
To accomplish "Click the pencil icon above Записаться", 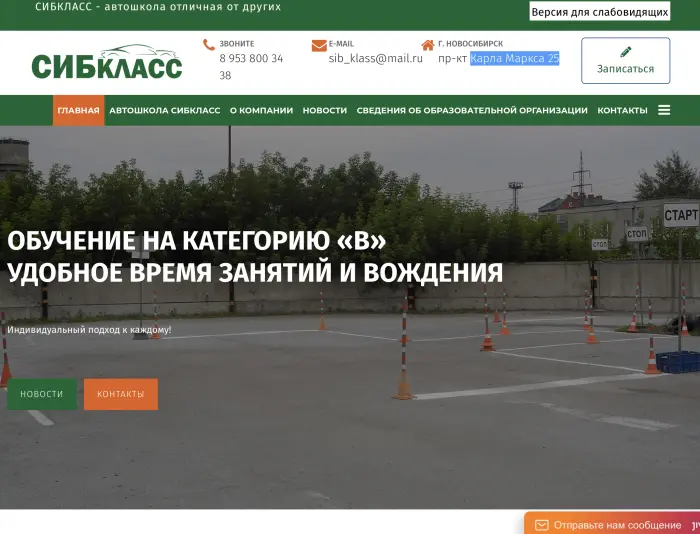I will [x=626, y=52].
